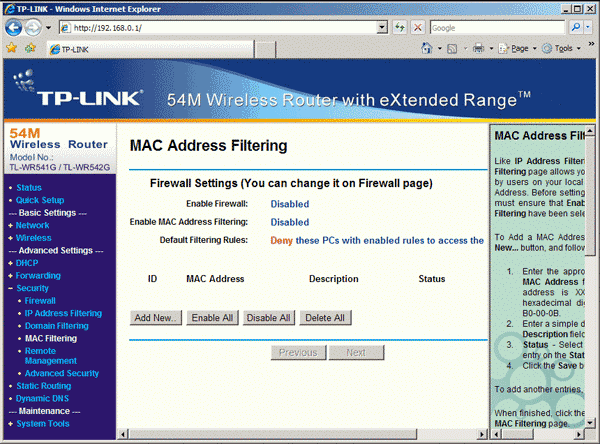Click the Favorites Center star icon
600x444 pixels.
11,48
